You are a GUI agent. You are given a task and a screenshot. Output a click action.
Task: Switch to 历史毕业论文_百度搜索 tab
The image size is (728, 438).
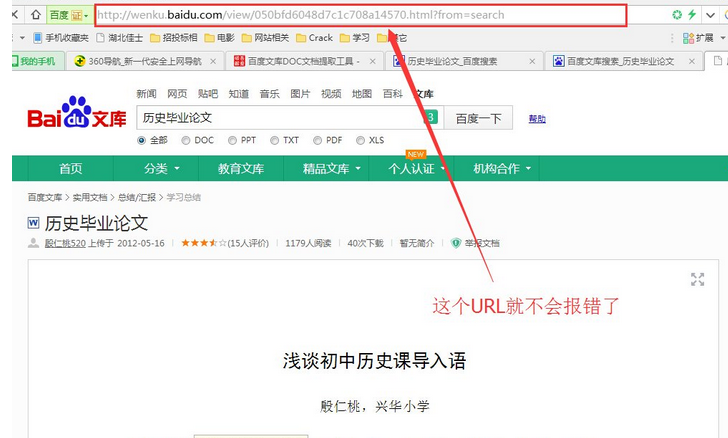point(464,61)
